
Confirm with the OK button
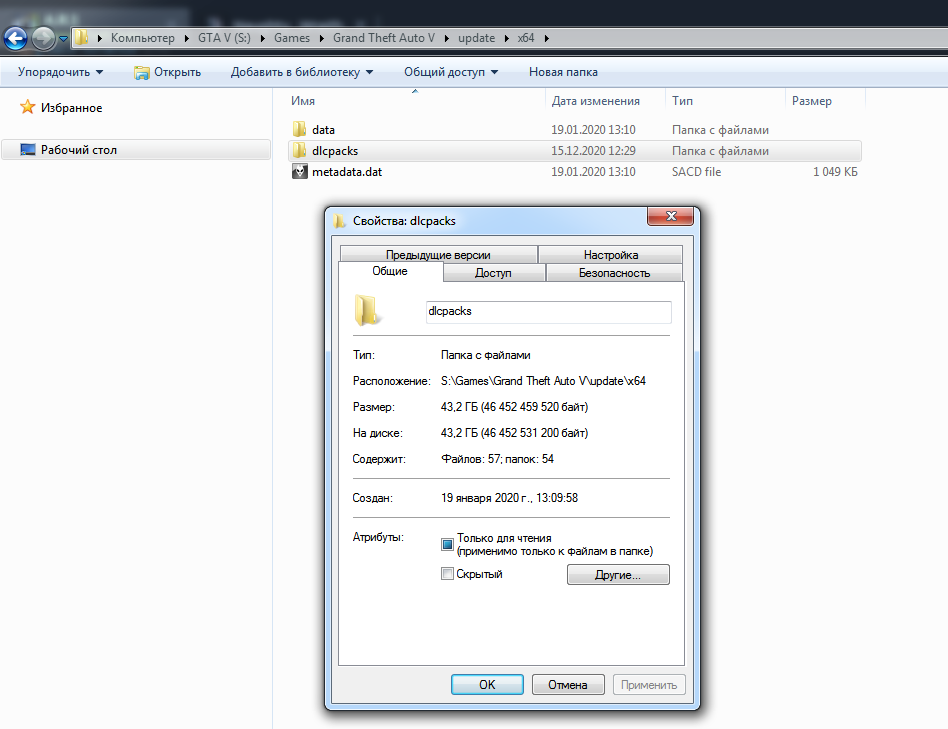click(487, 684)
